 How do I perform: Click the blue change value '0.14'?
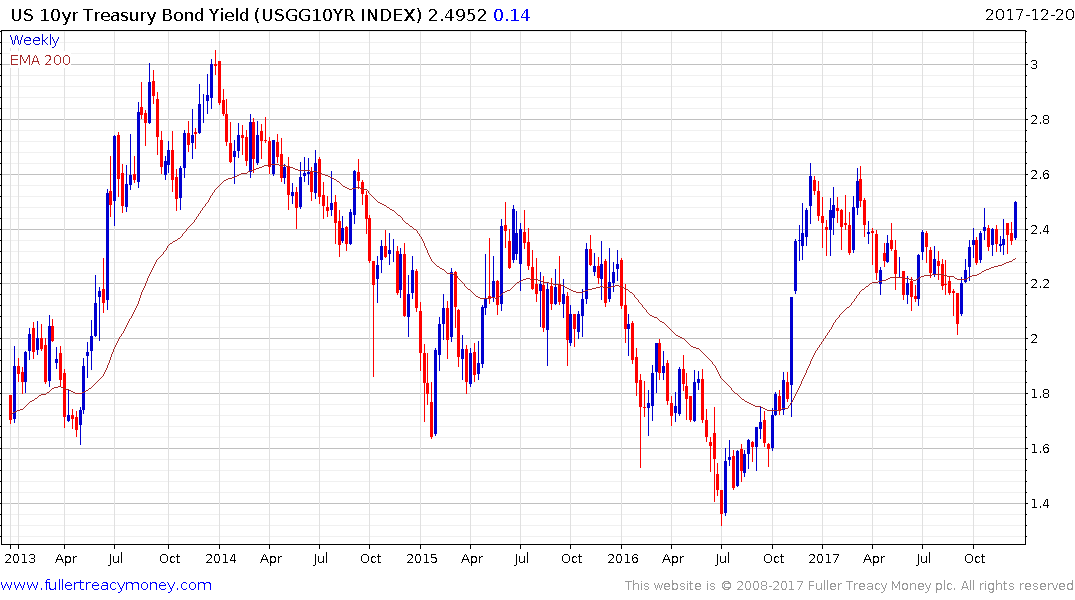[x=512, y=15]
